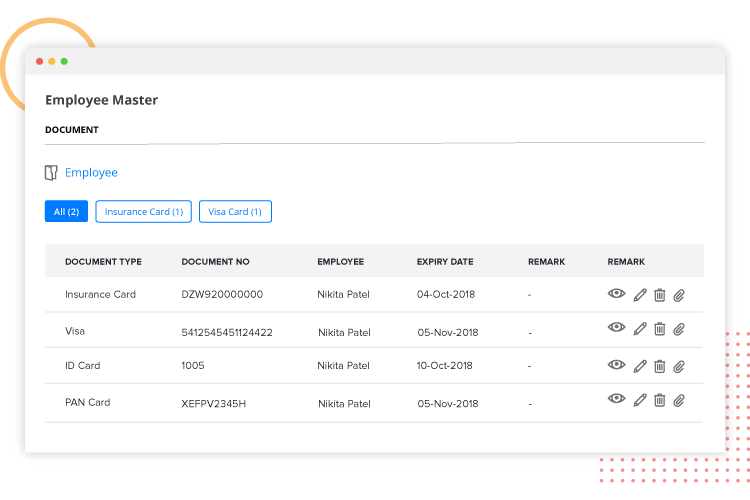Screen dimensions: 750x500
Task: View the Visa document
Action: (x=617, y=327)
